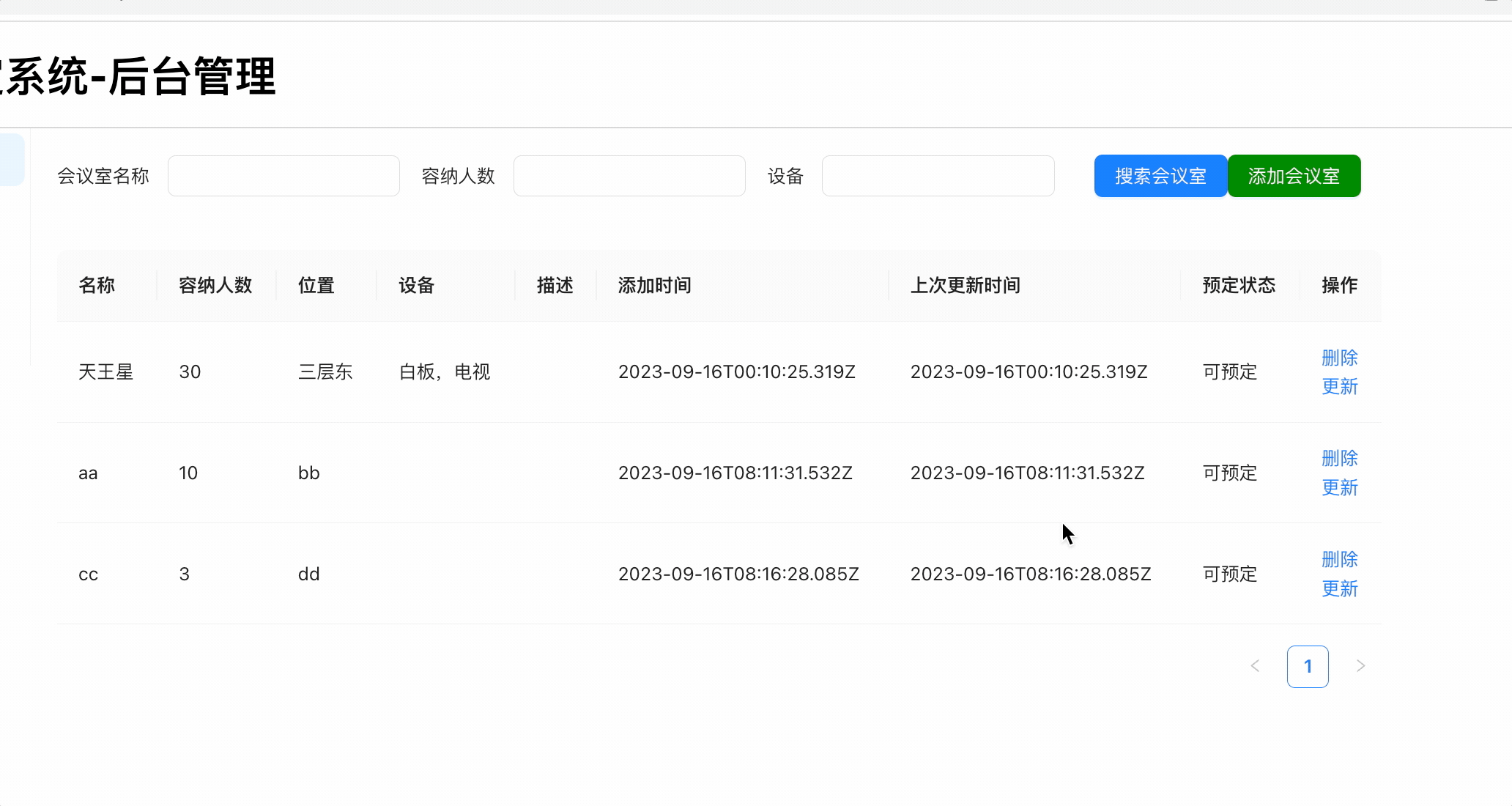The height and width of the screenshot is (806, 1512).
Task: Update the 天王星 meeting room
Action: (x=1339, y=387)
